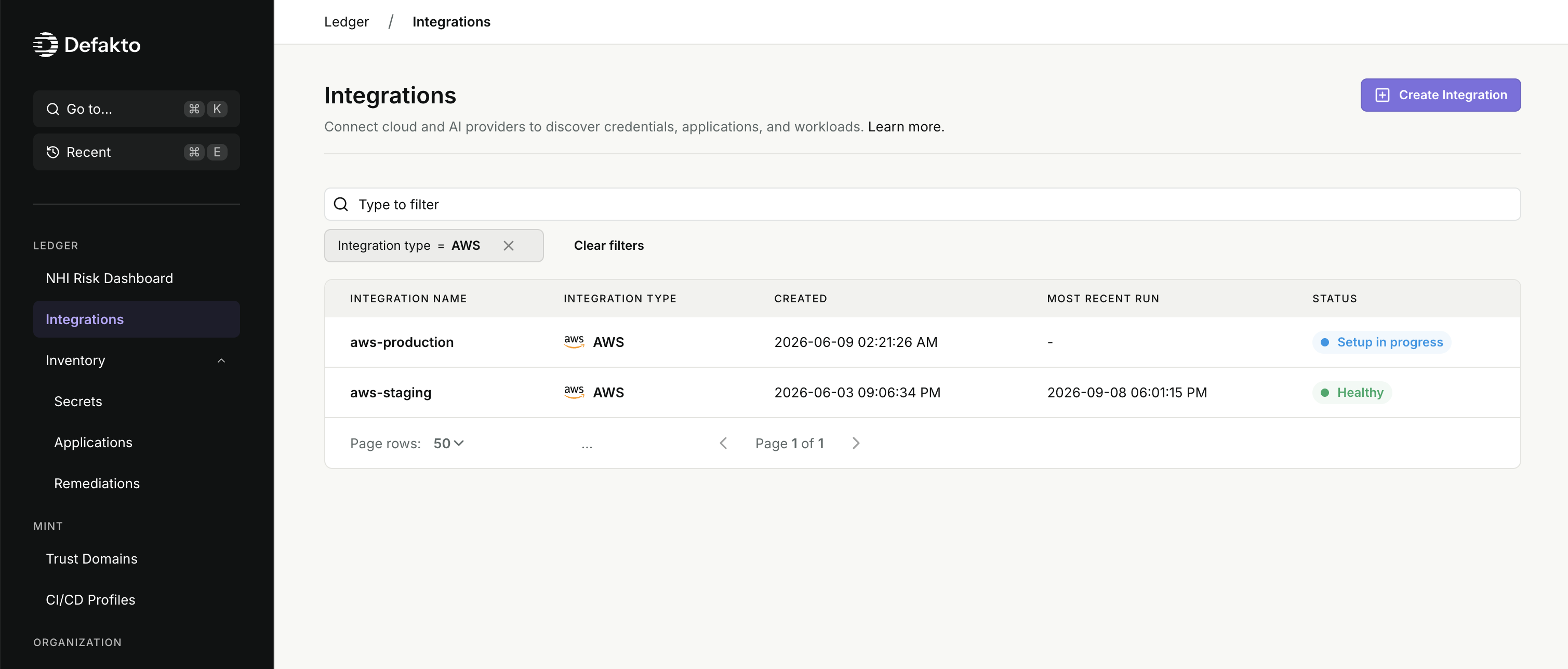Click the Ledger breadcrumb
The width and height of the screenshot is (1568, 669).
(x=347, y=22)
